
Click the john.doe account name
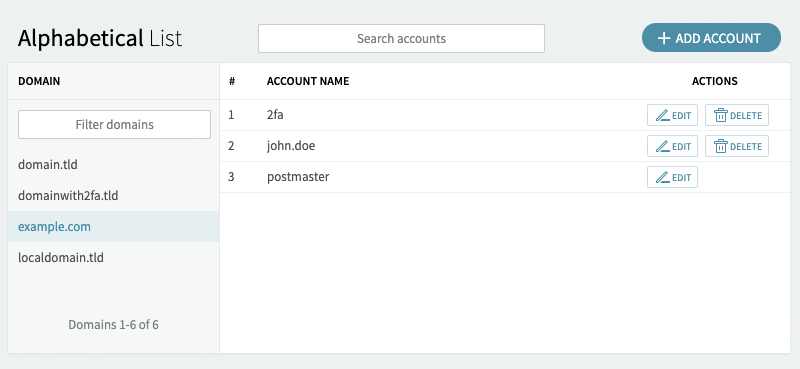pos(291,146)
